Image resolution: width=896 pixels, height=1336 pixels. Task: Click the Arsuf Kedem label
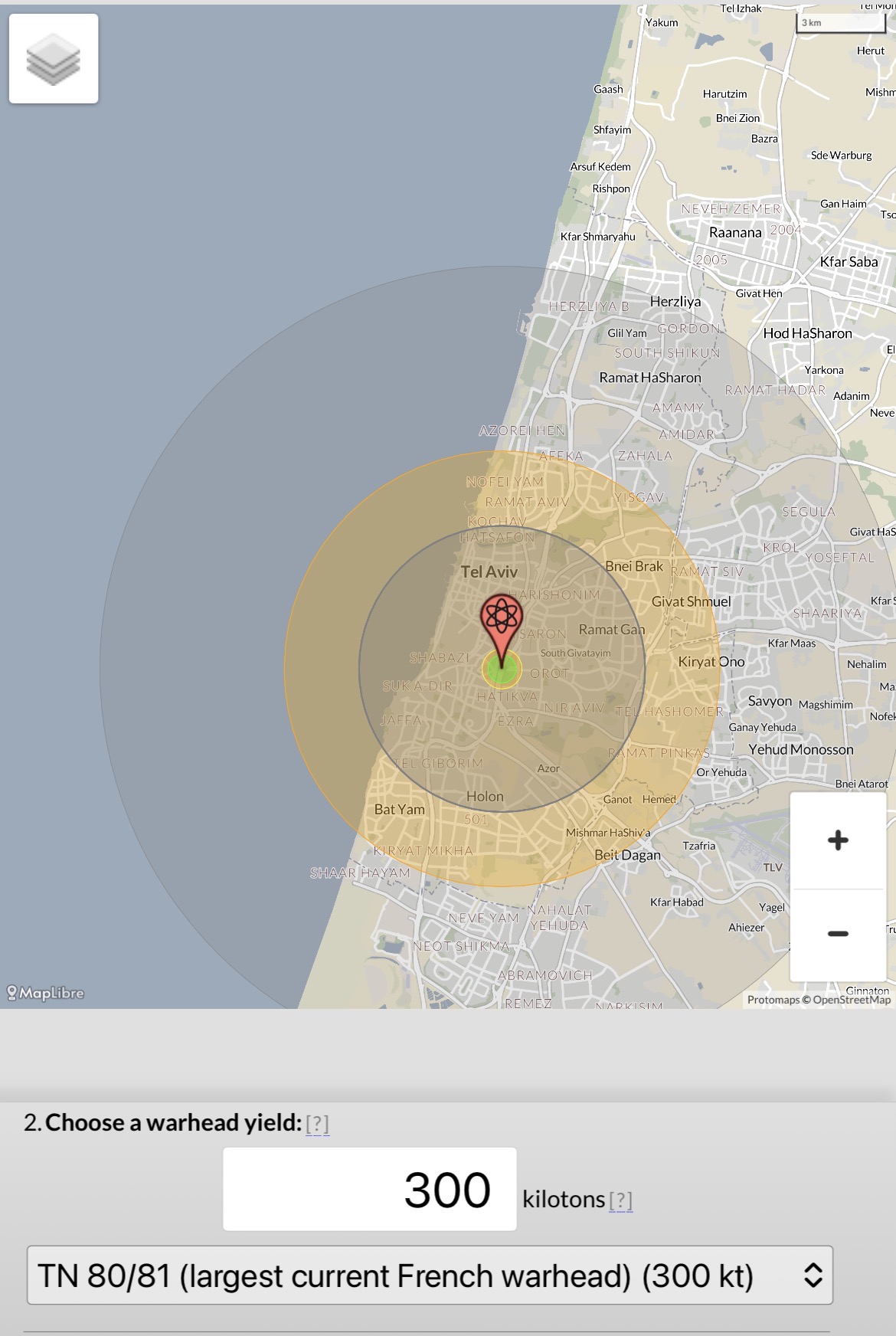(600, 166)
